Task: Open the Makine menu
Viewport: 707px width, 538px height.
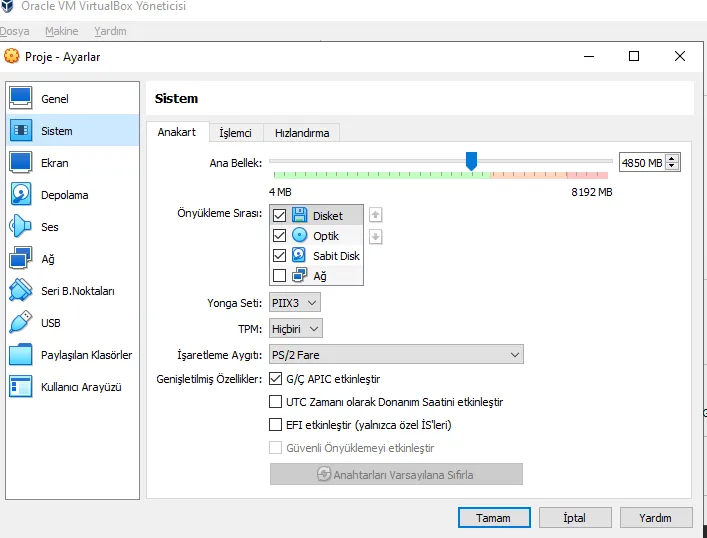Action: tap(62, 31)
